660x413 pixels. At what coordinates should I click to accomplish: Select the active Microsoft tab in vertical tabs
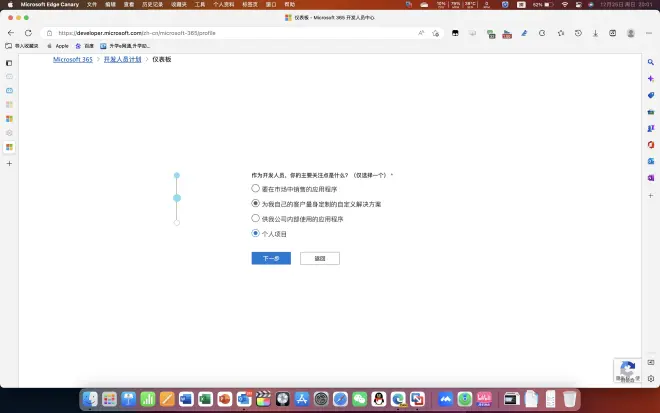click(x=9, y=147)
